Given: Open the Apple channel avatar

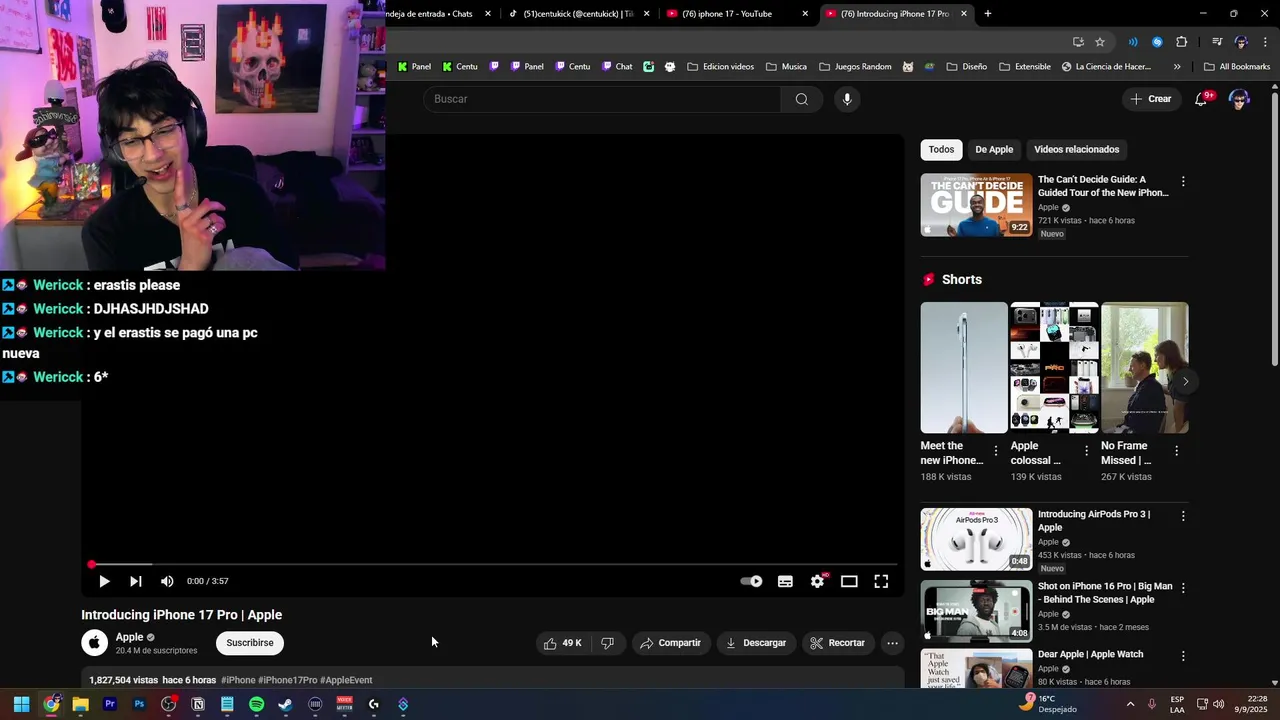Looking at the screenshot, I should pos(95,643).
